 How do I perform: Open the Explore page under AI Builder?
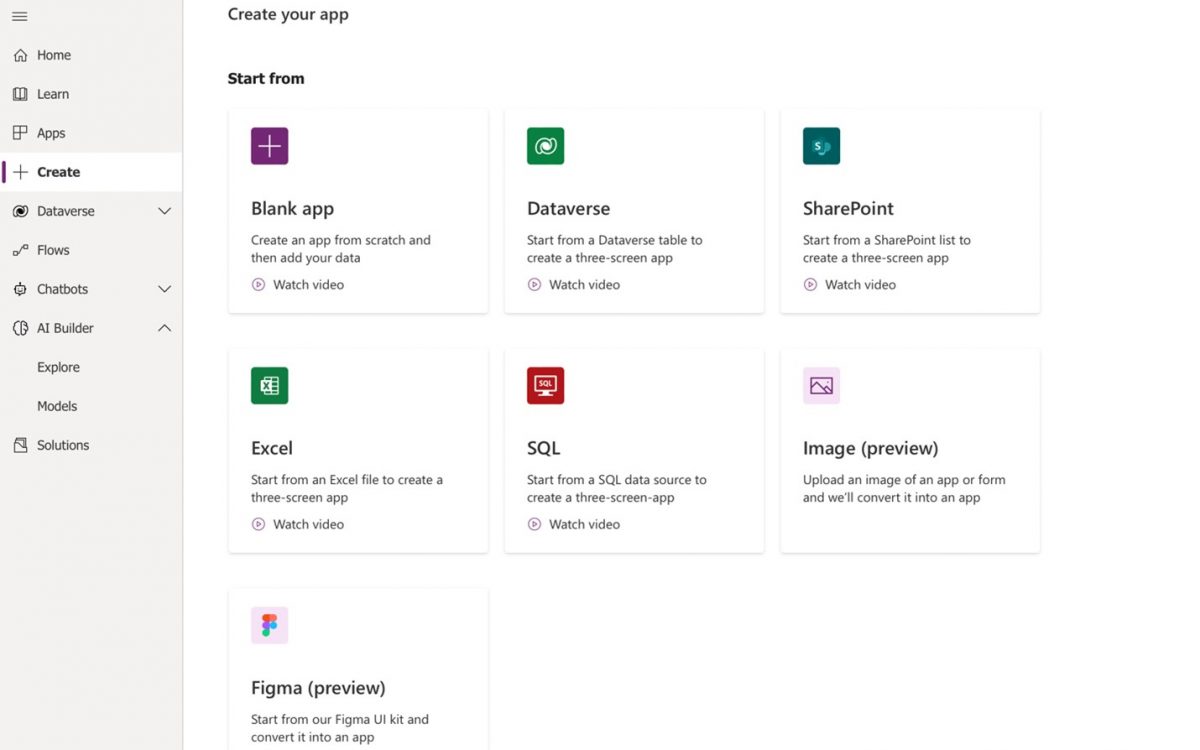58,367
